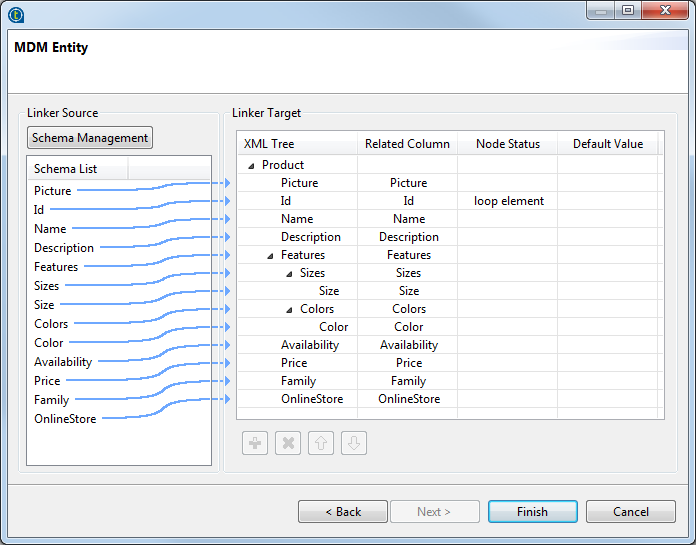Select the OnlineStore row in XML tree
Image resolution: width=696 pixels, height=545 pixels.
[x=311, y=399]
